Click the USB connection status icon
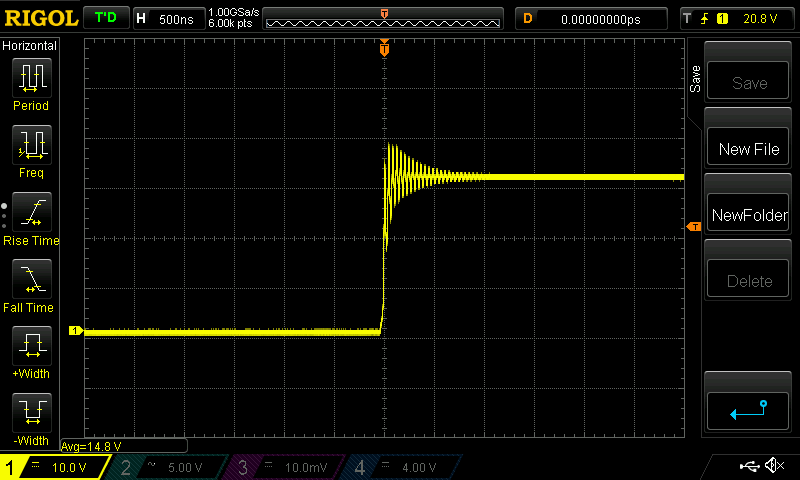Image resolution: width=800 pixels, height=480 pixels. click(x=749, y=466)
